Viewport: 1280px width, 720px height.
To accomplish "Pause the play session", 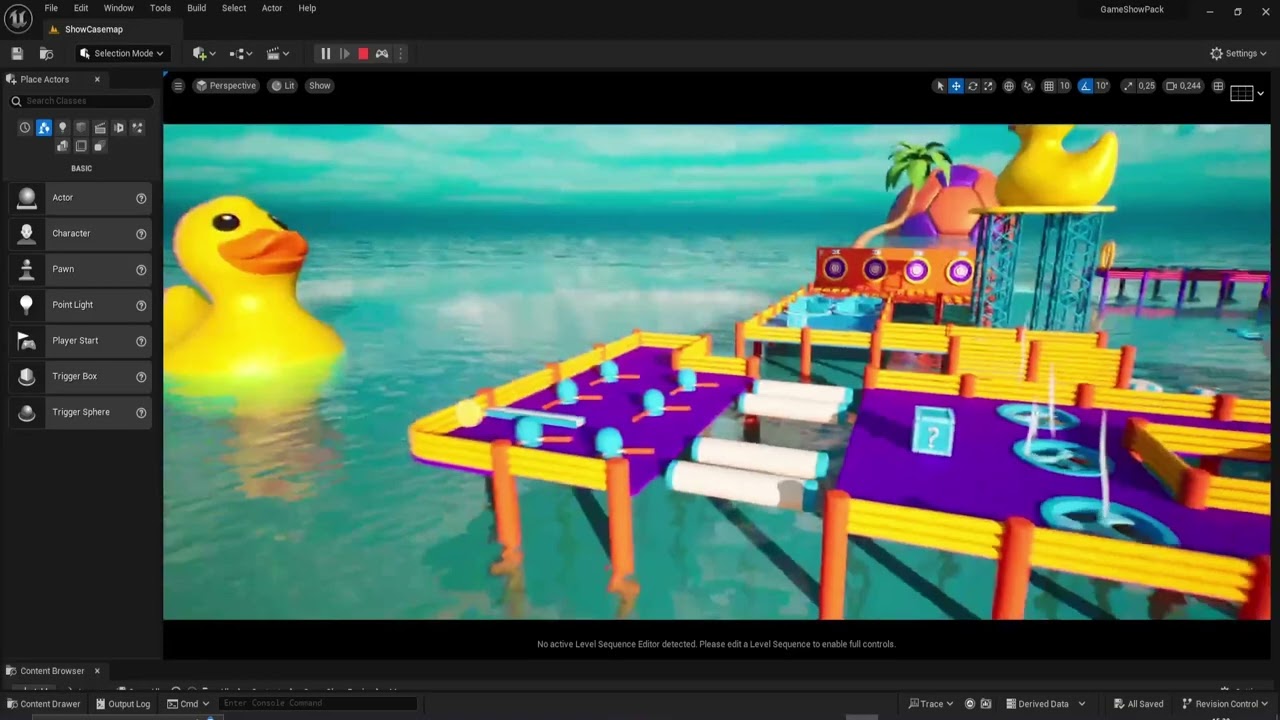I will (x=325, y=53).
